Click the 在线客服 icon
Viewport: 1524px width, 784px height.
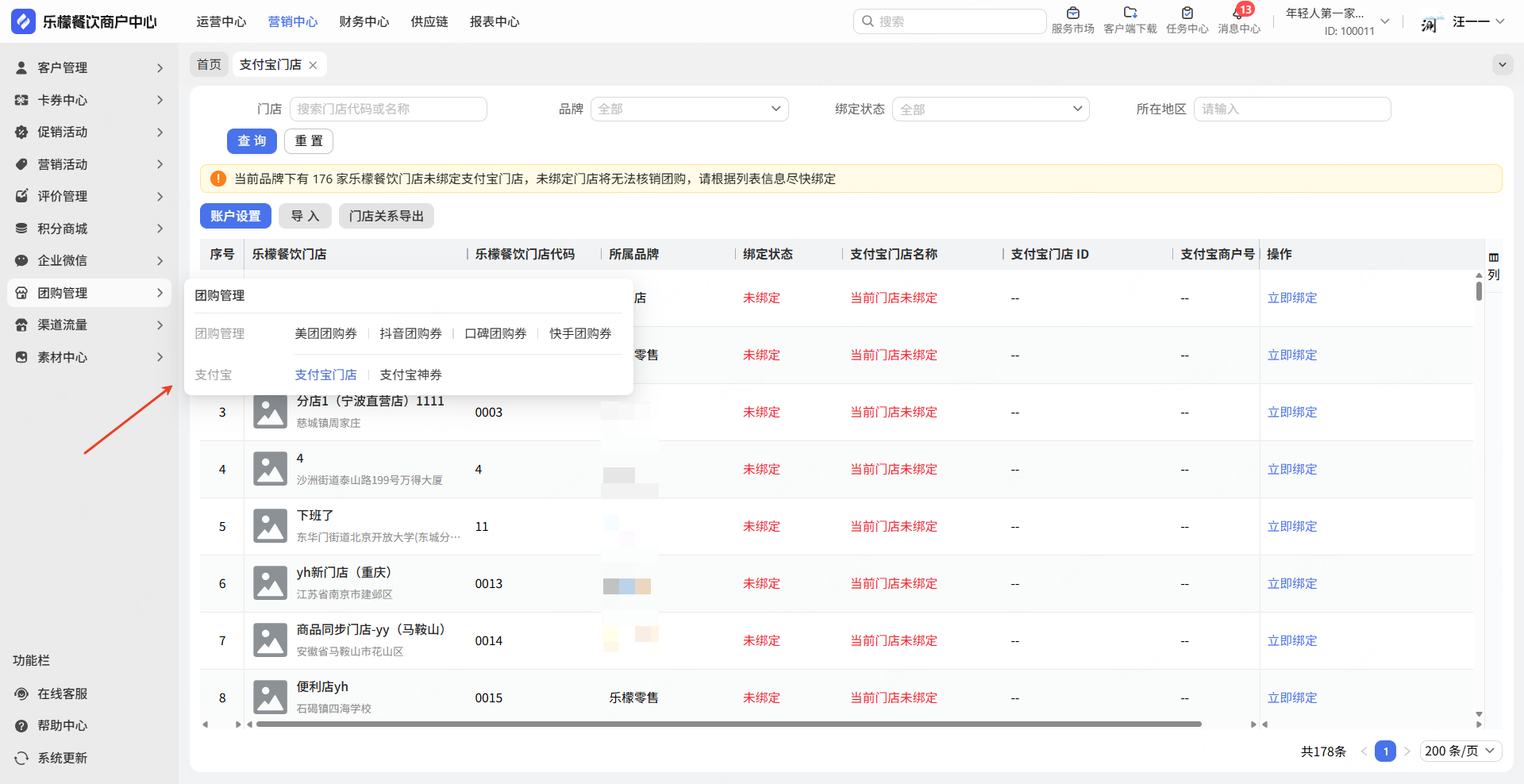pos(21,694)
